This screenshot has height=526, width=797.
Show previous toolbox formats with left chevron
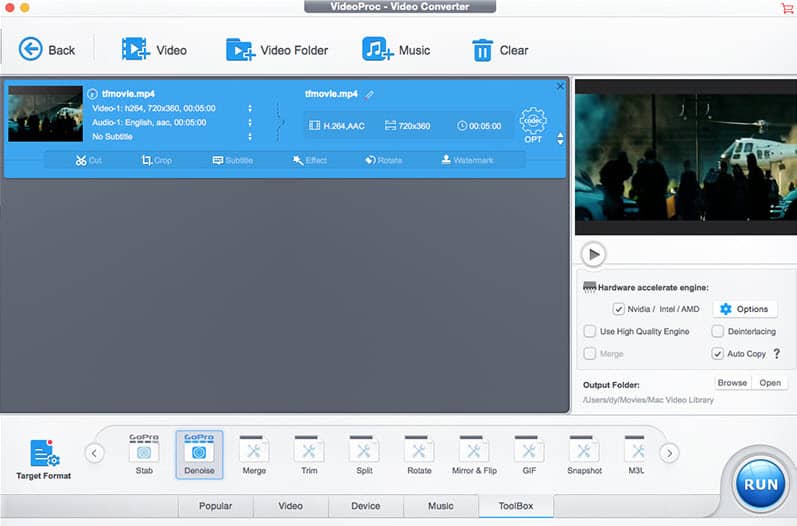pyautogui.click(x=95, y=453)
